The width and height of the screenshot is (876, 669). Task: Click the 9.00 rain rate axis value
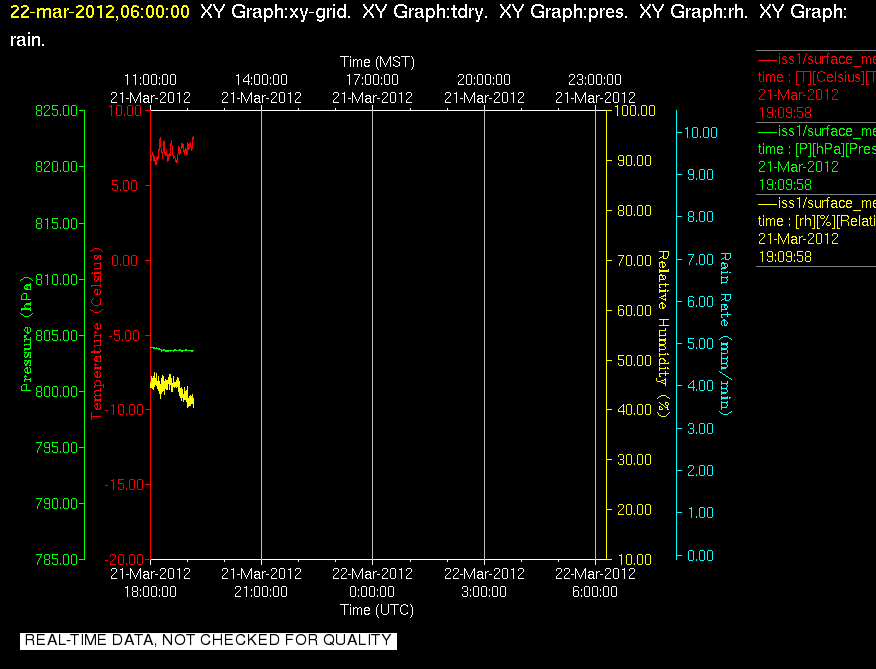point(701,175)
